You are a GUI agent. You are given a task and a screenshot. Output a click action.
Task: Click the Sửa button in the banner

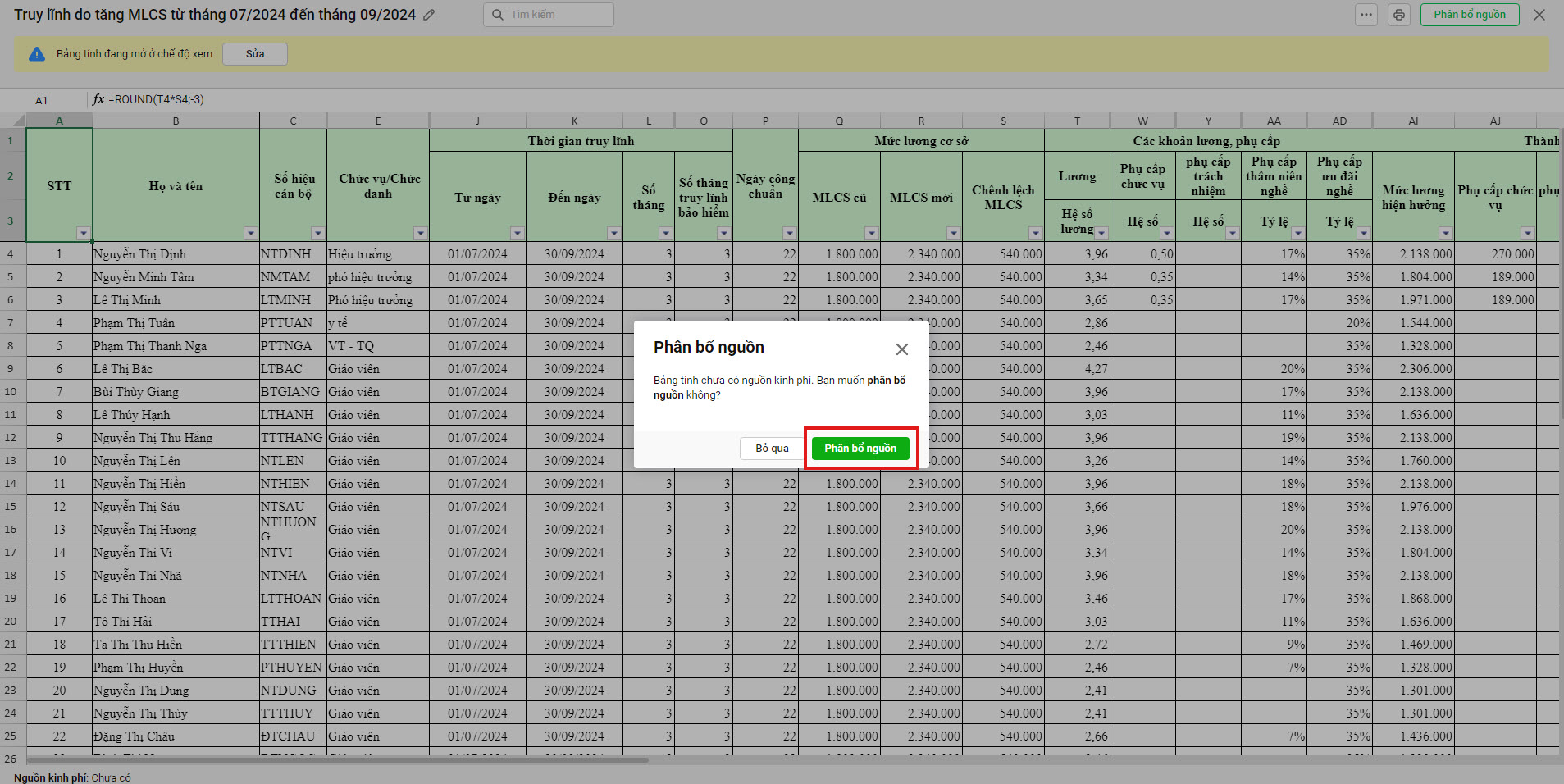tap(255, 54)
